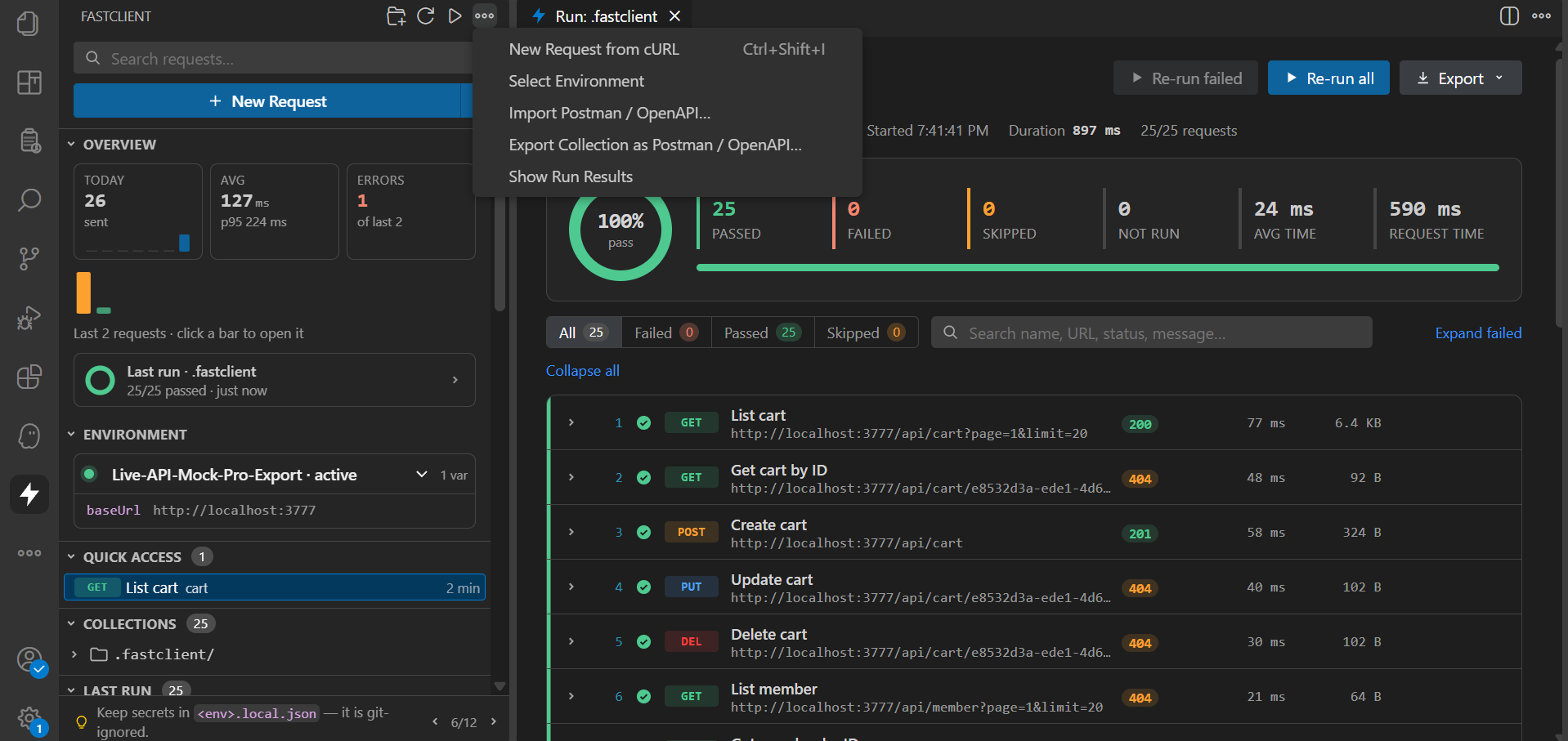Choose New Request from cURL
1568x741 pixels.
click(x=667, y=49)
